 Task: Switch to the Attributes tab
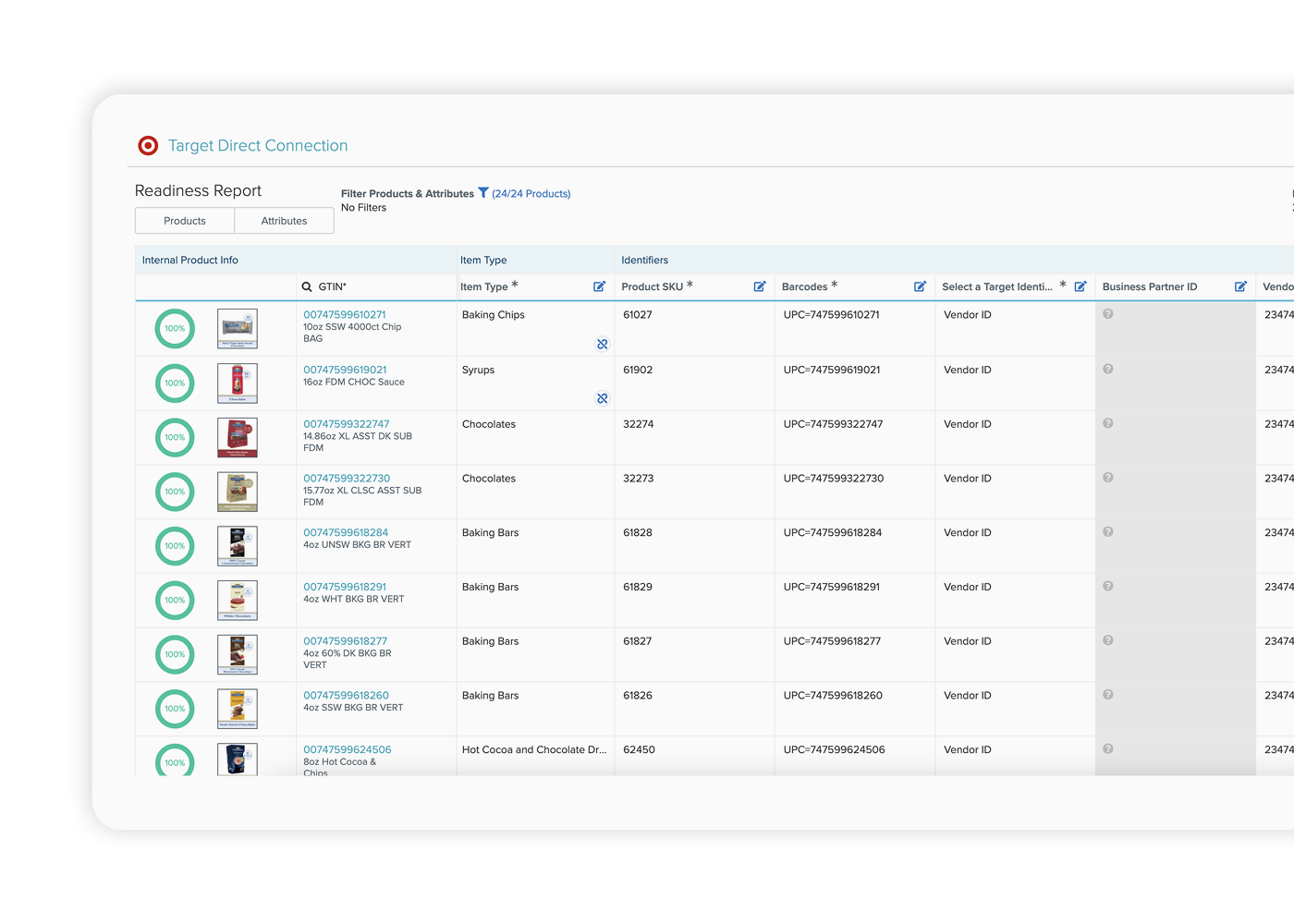click(x=284, y=221)
